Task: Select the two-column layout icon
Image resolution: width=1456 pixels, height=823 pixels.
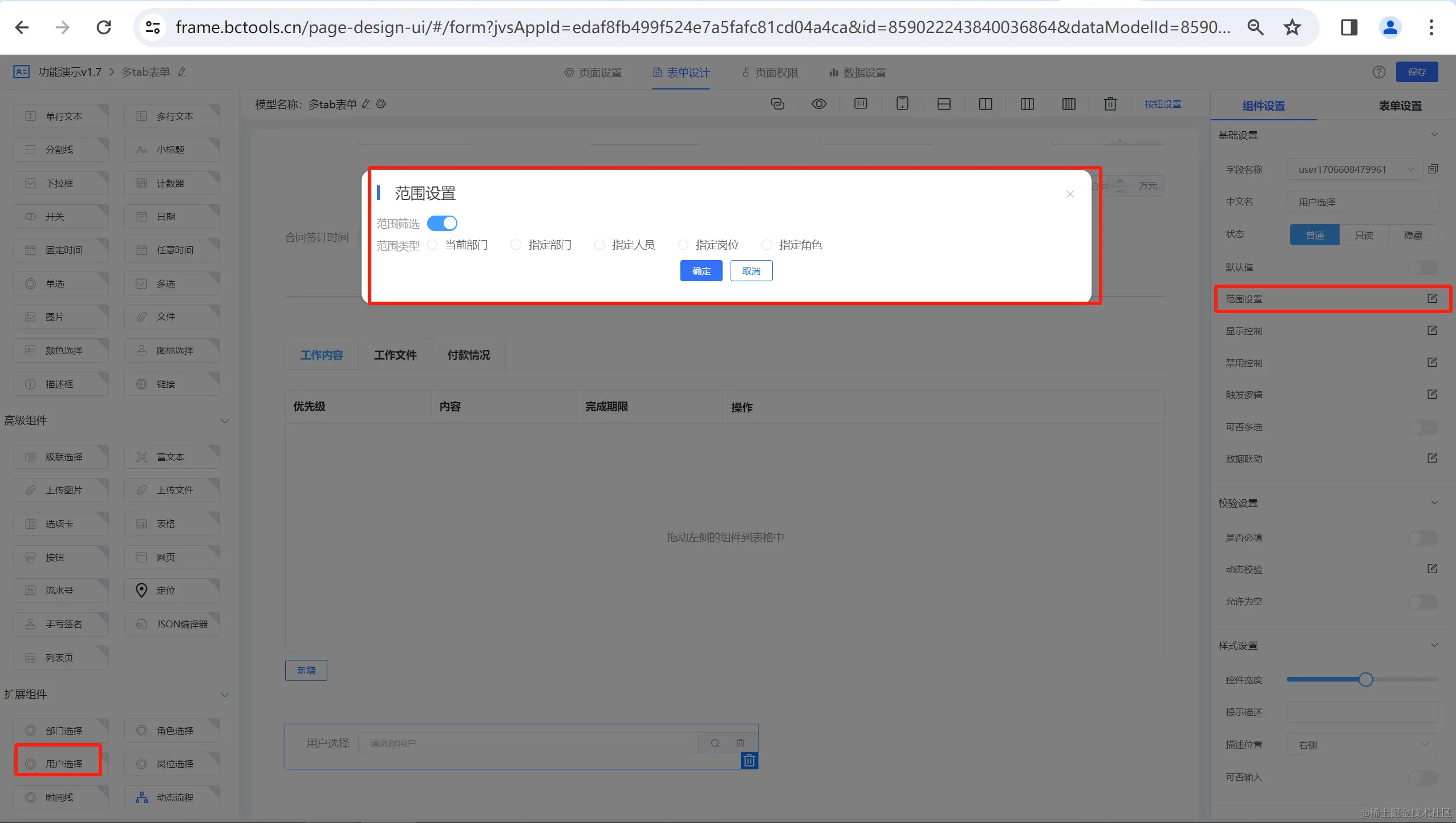Action: (x=985, y=104)
